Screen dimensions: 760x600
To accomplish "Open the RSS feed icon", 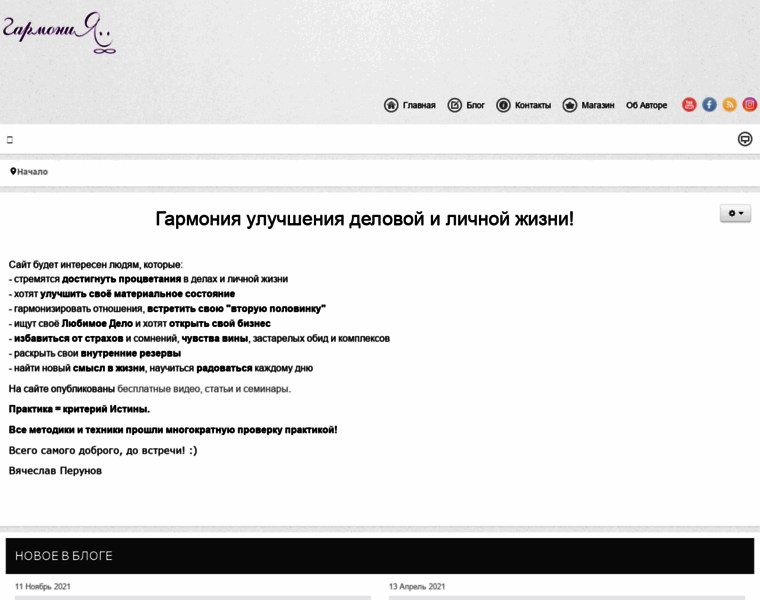I will [729, 105].
